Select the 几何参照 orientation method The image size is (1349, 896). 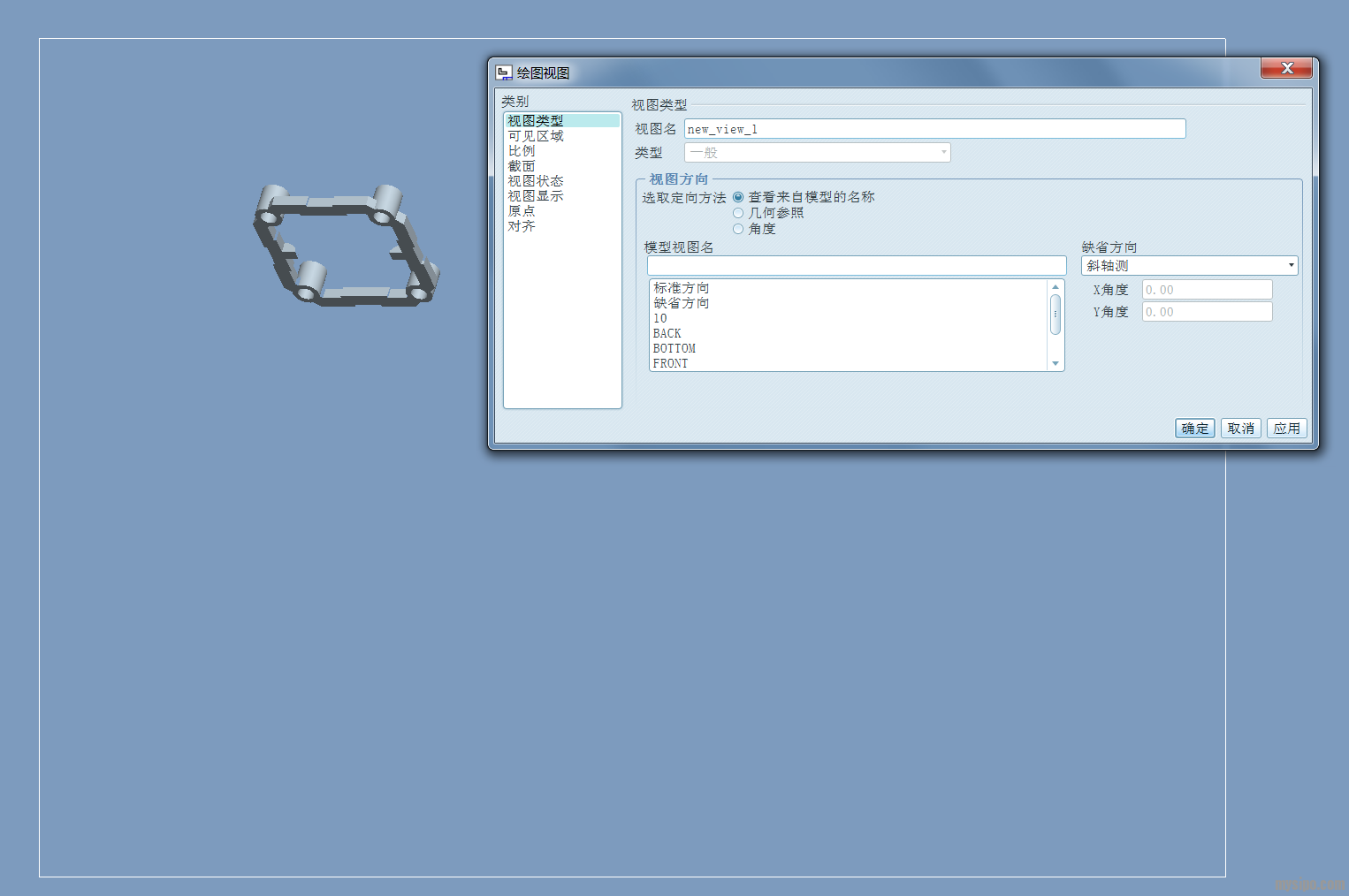[x=738, y=213]
